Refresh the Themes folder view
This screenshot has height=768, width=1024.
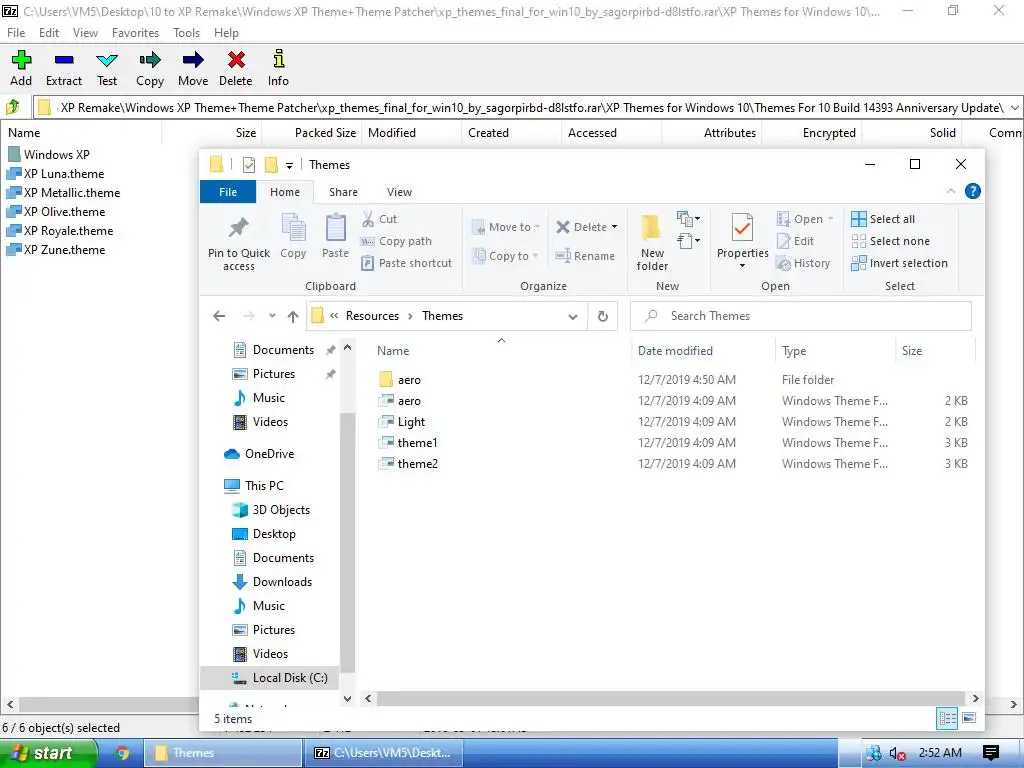(603, 316)
